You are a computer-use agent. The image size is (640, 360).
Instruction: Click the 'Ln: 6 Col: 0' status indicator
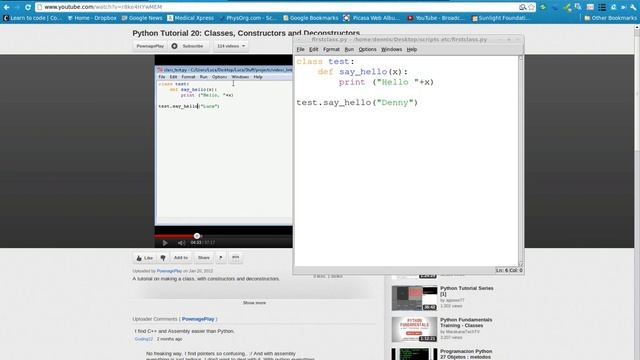pos(509,270)
